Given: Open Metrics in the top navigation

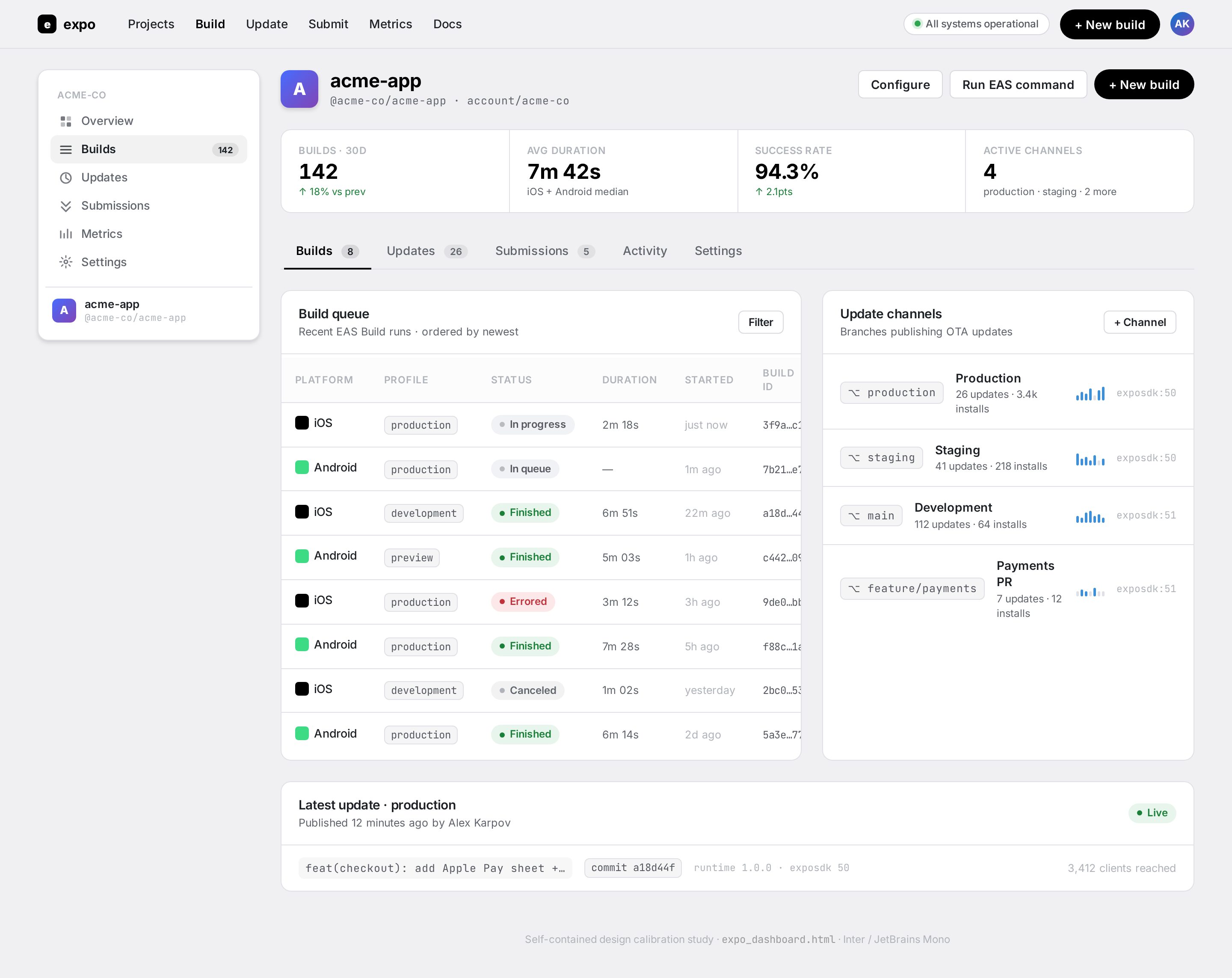Looking at the screenshot, I should (391, 24).
